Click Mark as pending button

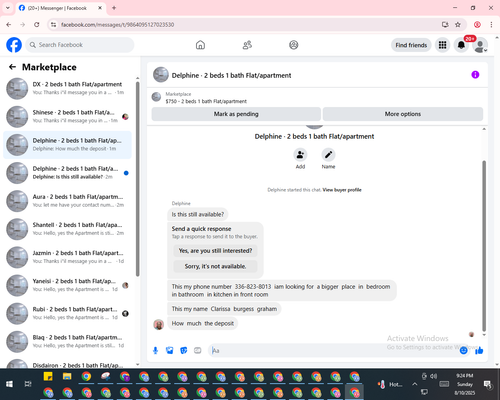tap(236, 114)
